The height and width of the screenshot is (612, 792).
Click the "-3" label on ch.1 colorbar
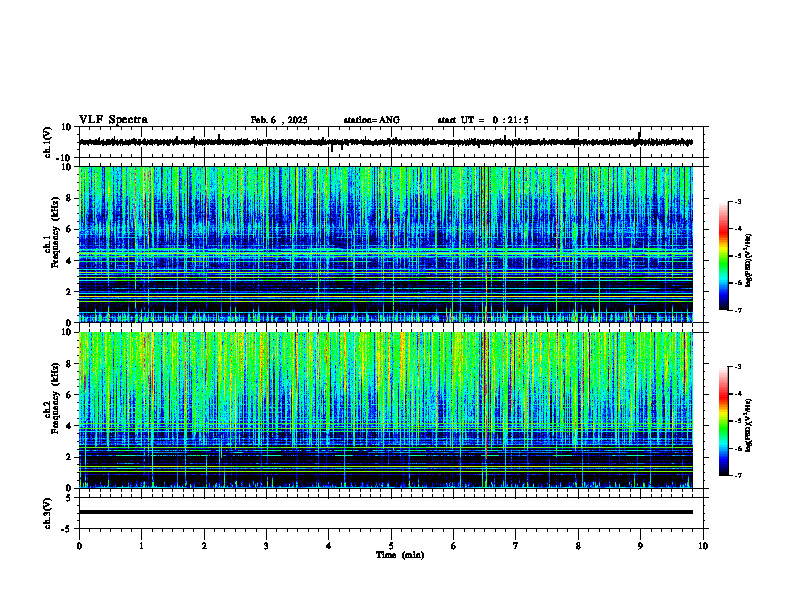pos(737,202)
